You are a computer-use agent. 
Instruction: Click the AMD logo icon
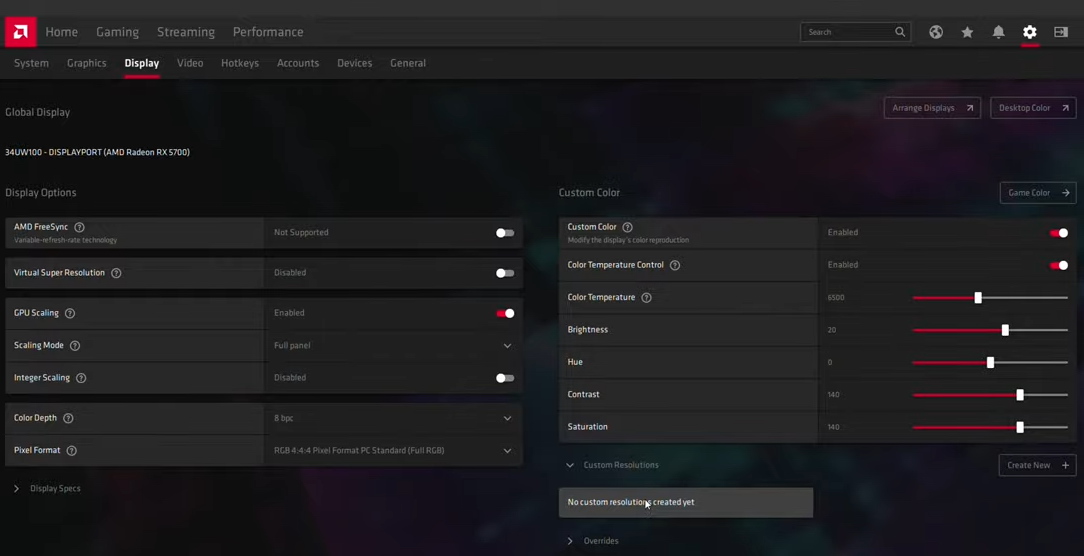21,32
